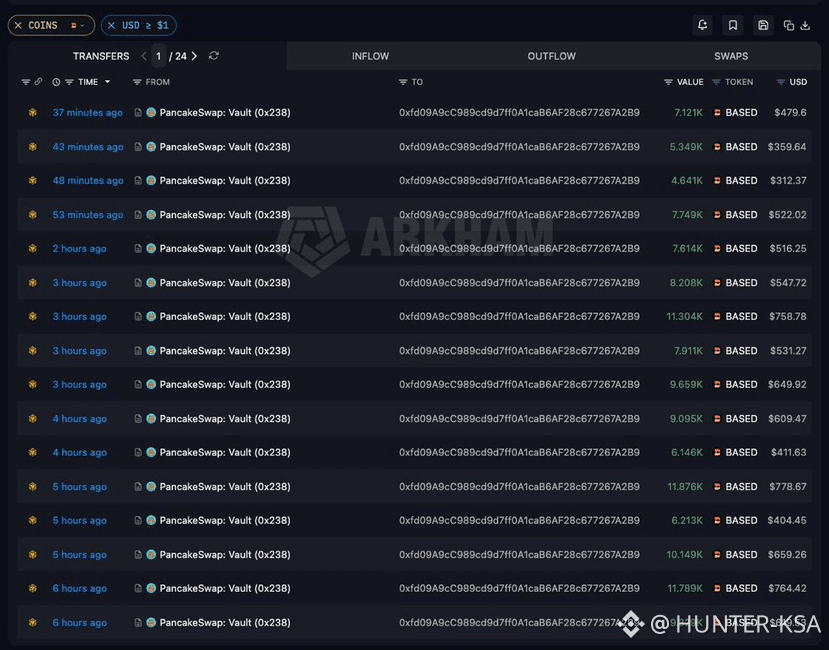Click the BASED token icon in the $609.47 row
Image resolution: width=829 pixels, height=650 pixels.
tap(717, 418)
